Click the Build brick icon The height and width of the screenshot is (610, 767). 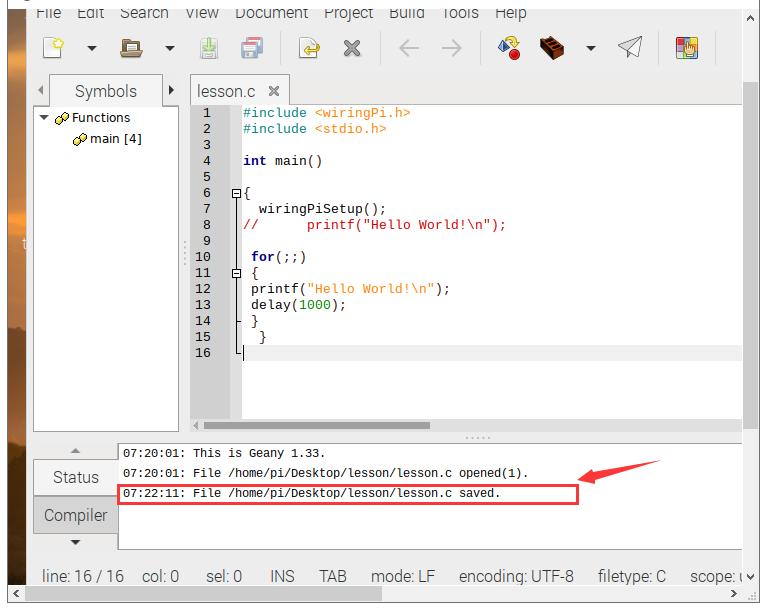552,48
